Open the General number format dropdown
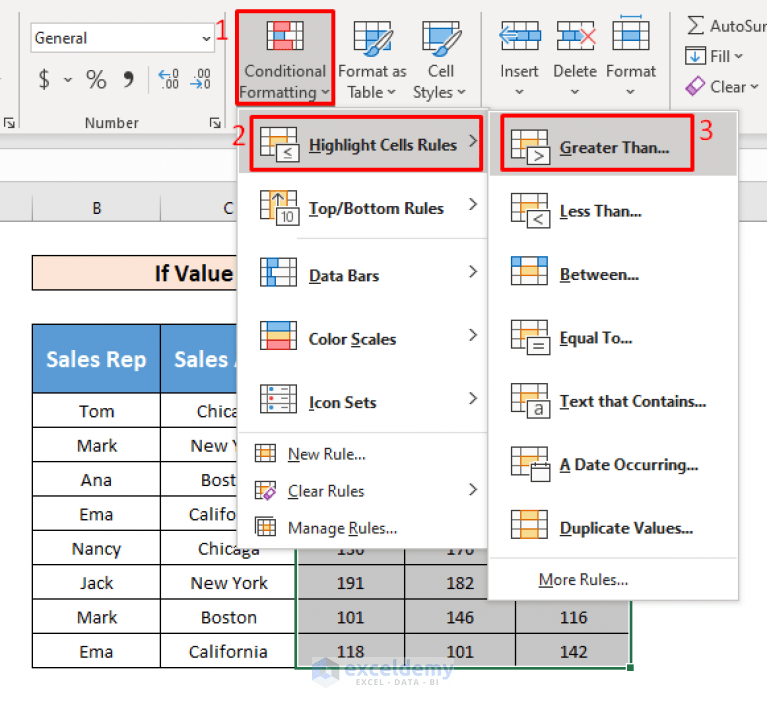767x704 pixels. click(206, 38)
